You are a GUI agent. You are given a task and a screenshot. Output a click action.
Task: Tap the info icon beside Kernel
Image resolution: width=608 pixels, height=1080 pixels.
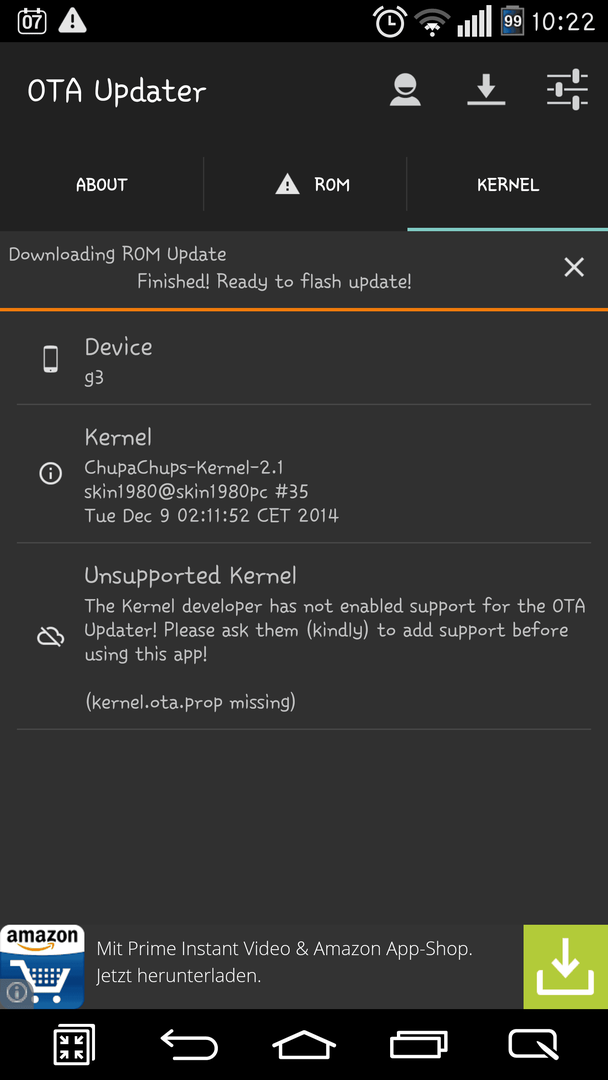(x=50, y=473)
